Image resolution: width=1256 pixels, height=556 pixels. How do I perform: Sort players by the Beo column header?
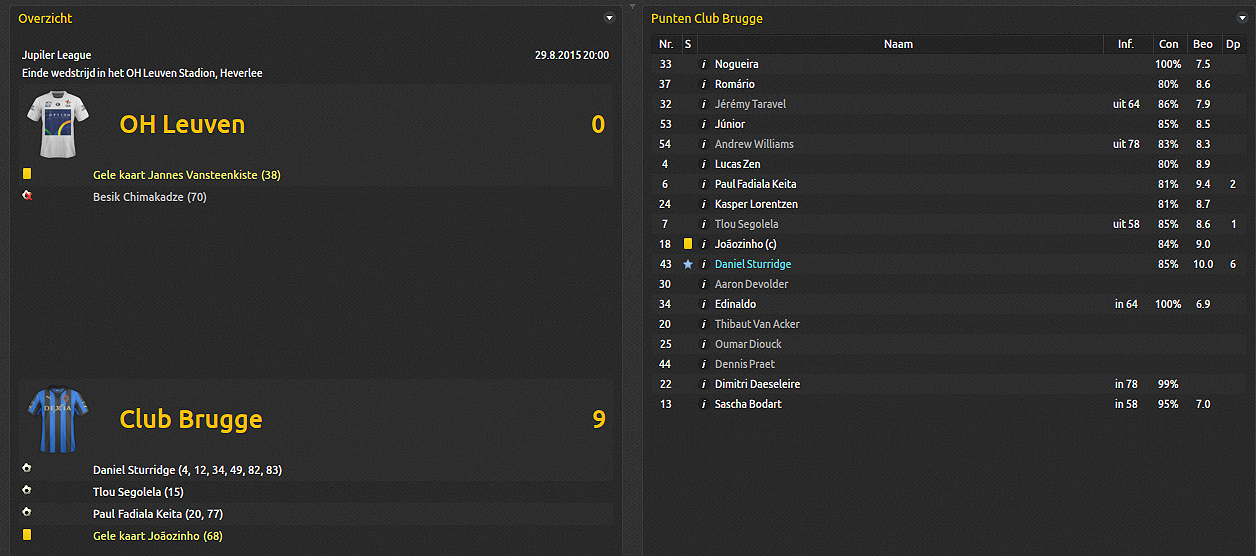[x=1202, y=44]
